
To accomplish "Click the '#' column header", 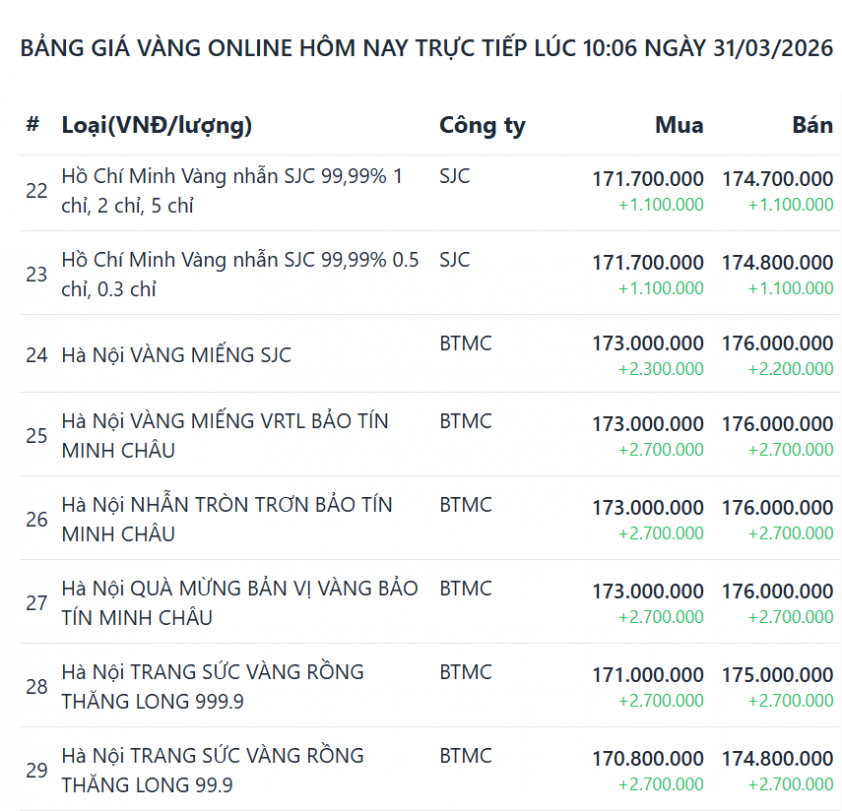I will point(33,125).
